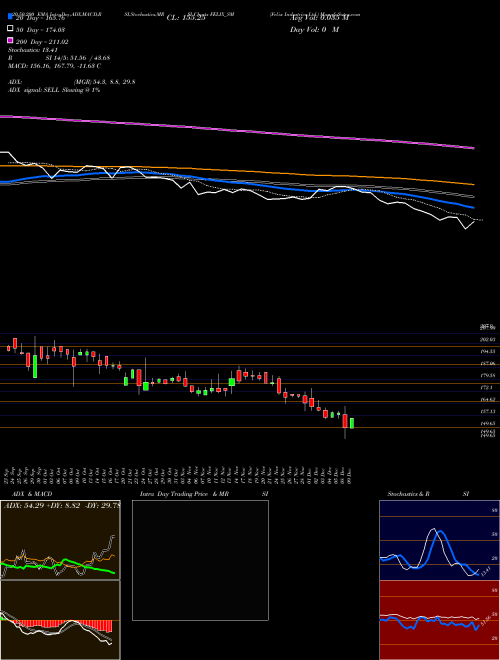Click the ADX +DY -DY values header
Screen dimensions: 500x660
(62, 505)
